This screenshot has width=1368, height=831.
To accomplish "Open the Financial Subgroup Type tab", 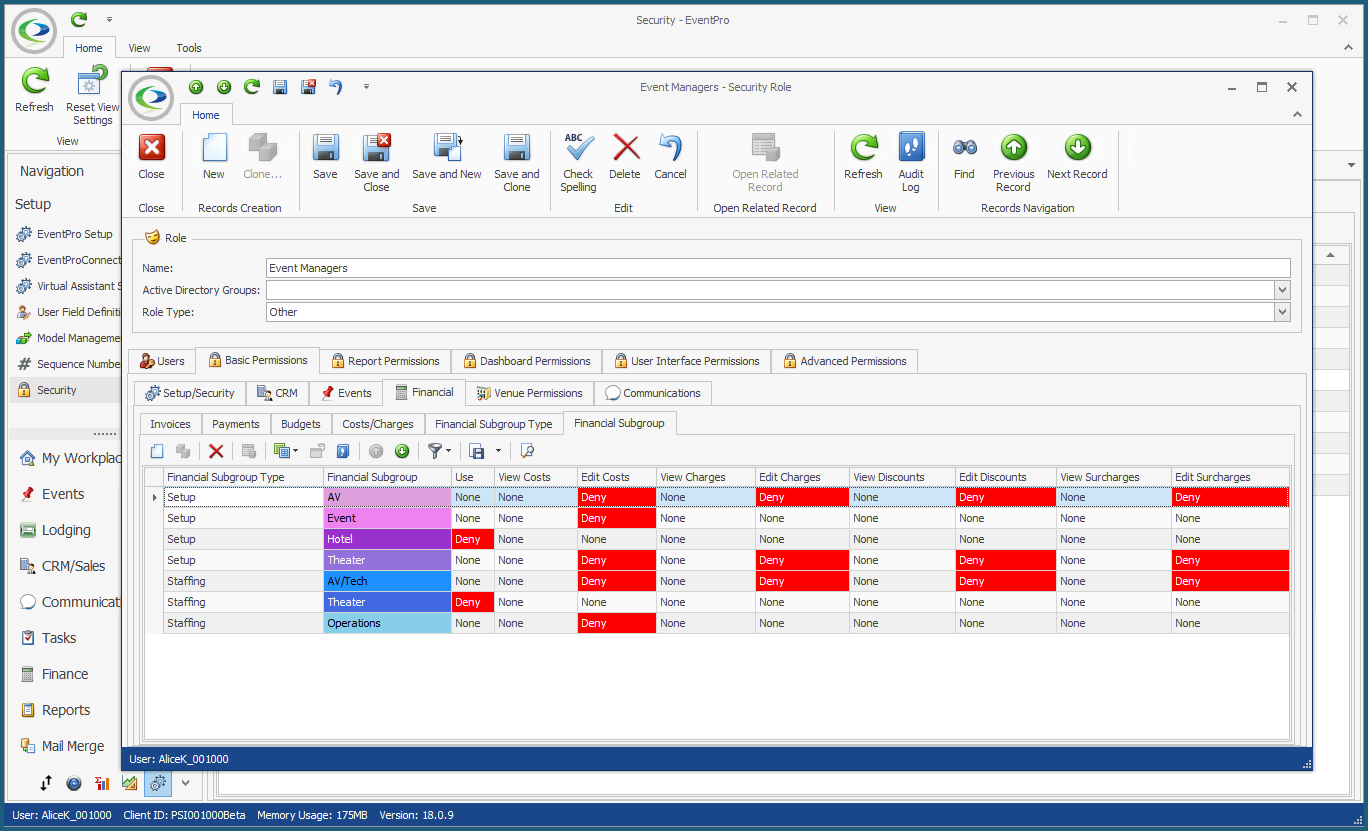I will pyautogui.click(x=493, y=424).
